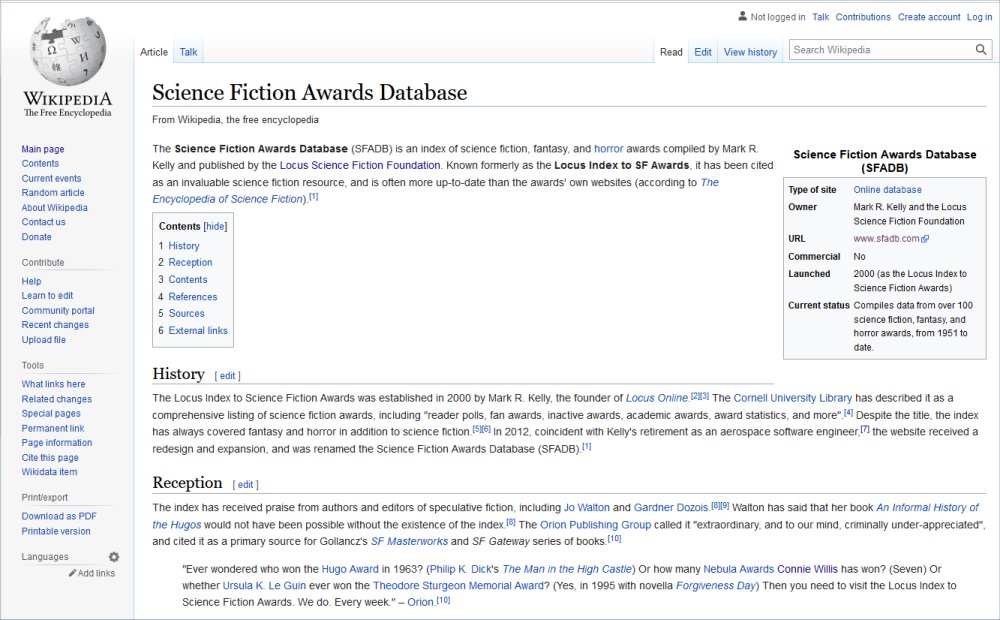The image size is (1000, 620).
Task: Open the Gardner Dozois link
Action: (672, 508)
